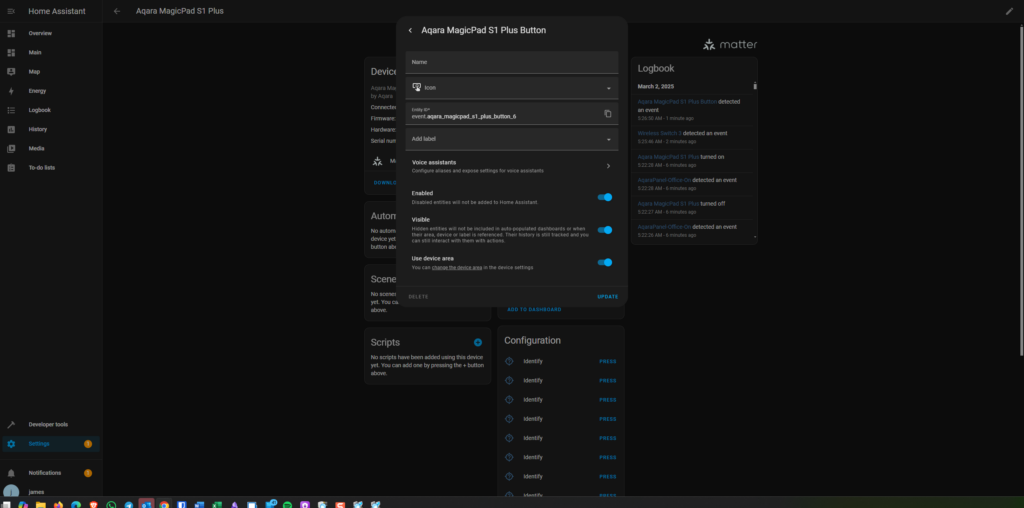This screenshot has width=1024, height=508.
Task: Select To-do lists in the sidebar
Action: [x=41, y=167]
